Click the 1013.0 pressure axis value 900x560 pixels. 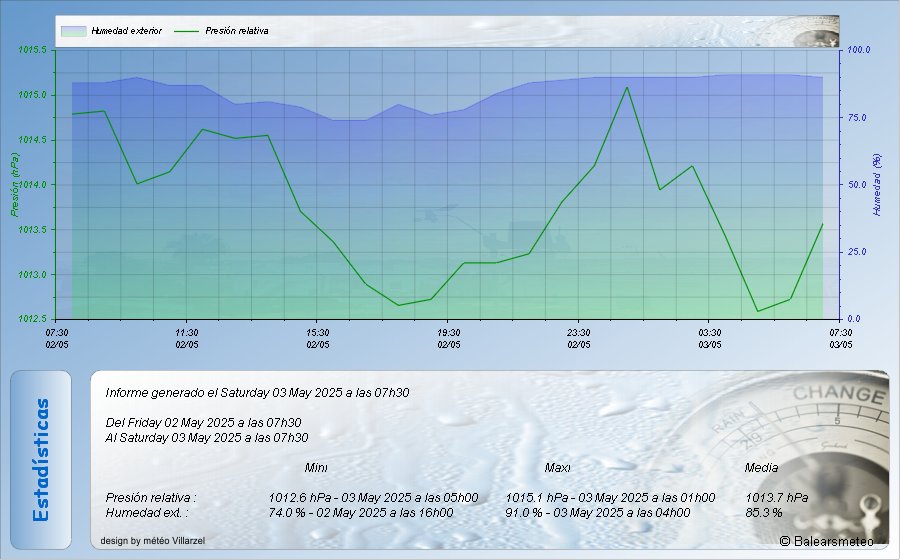(x=32, y=274)
